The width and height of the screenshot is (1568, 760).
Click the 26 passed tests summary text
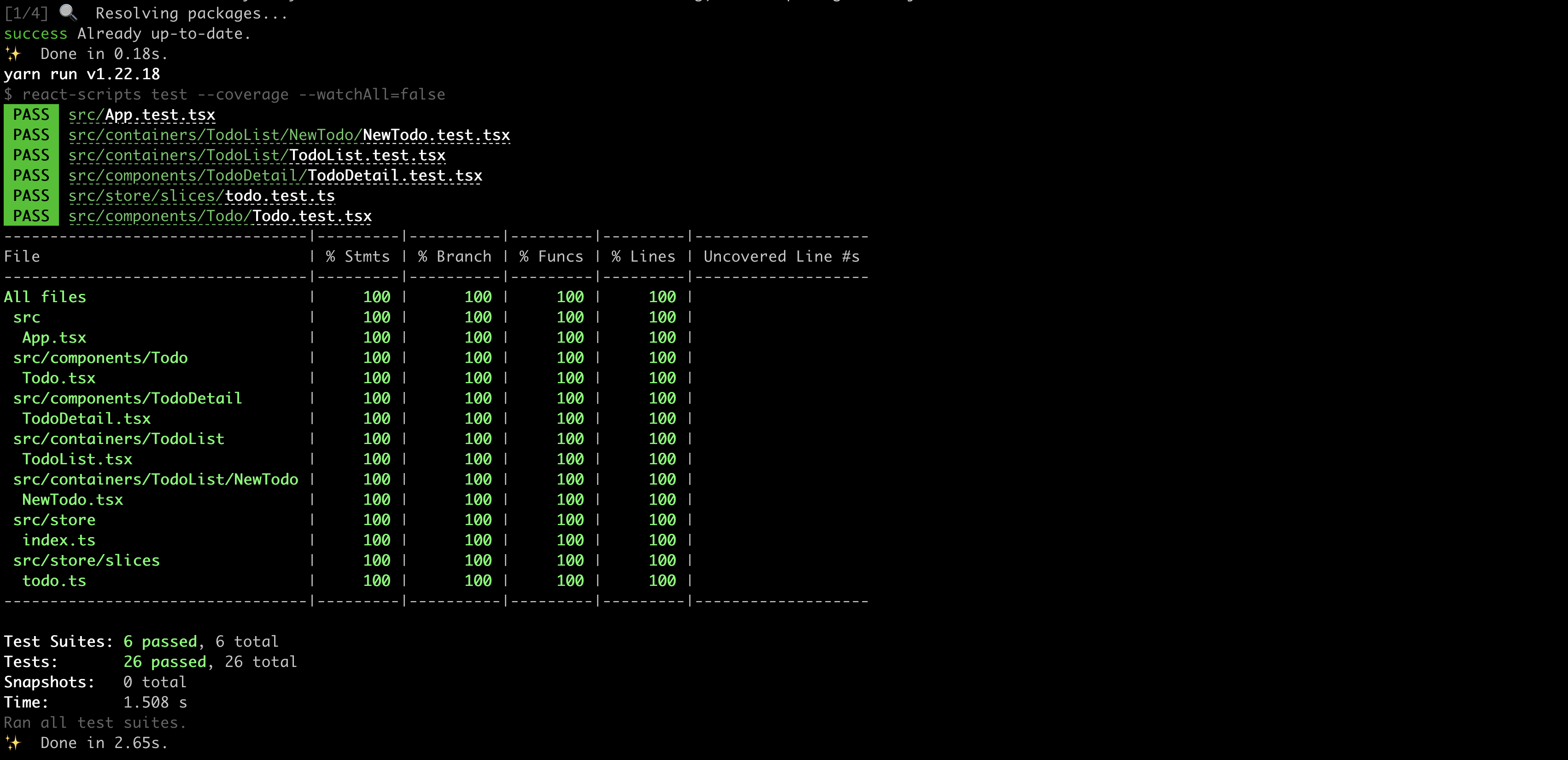pos(164,662)
